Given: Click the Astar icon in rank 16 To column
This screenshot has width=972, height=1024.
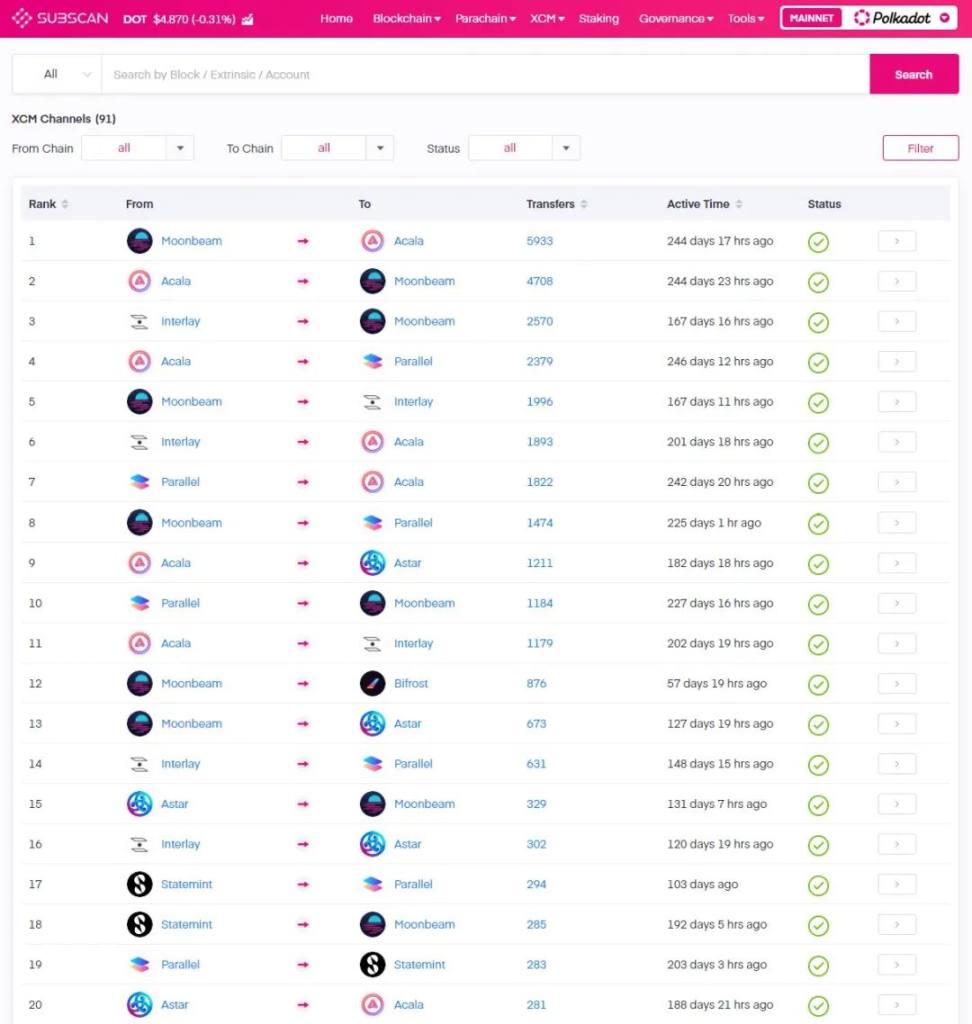Looking at the screenshot, I should tap(372, 844).
